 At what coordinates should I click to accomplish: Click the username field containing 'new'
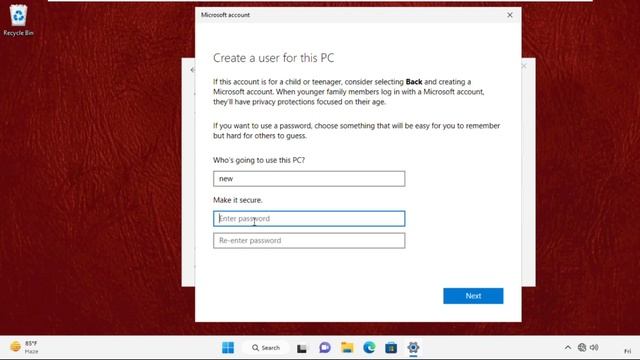click(x=309, y=179)
